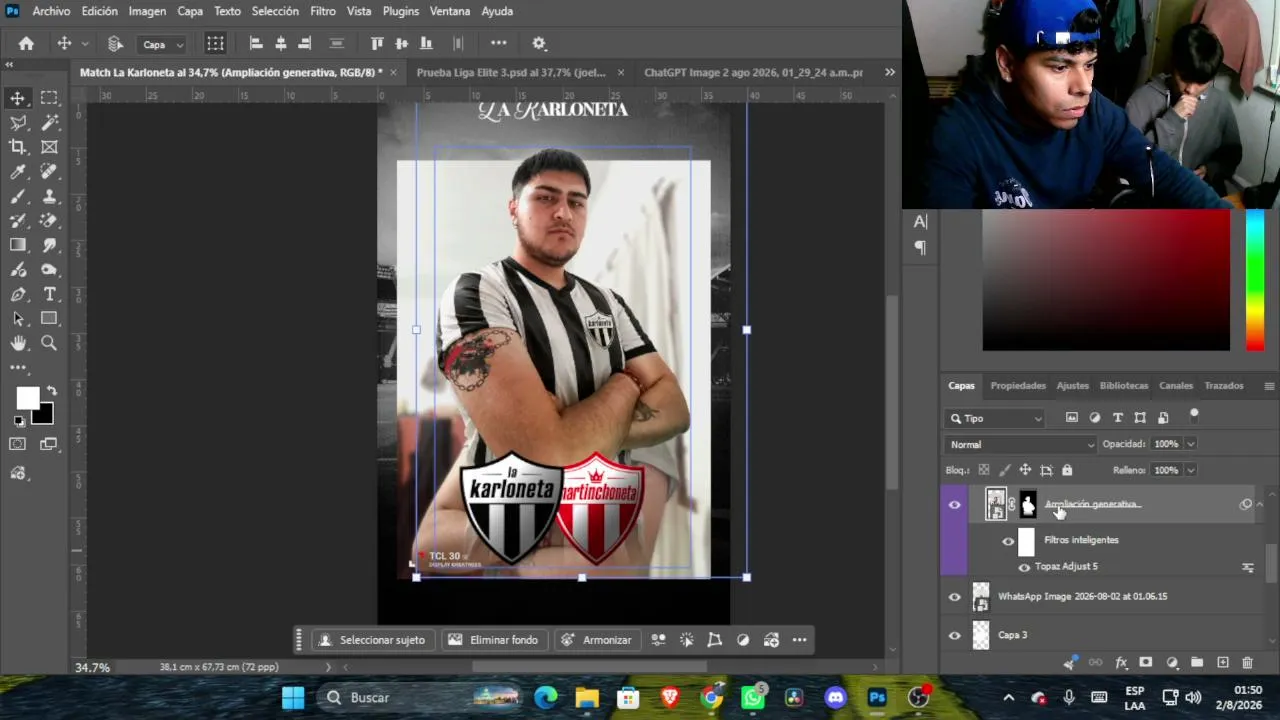The height and width of the screenshot is (720, 1280).
Task: Click the Armonizar button
Action: 596,640
